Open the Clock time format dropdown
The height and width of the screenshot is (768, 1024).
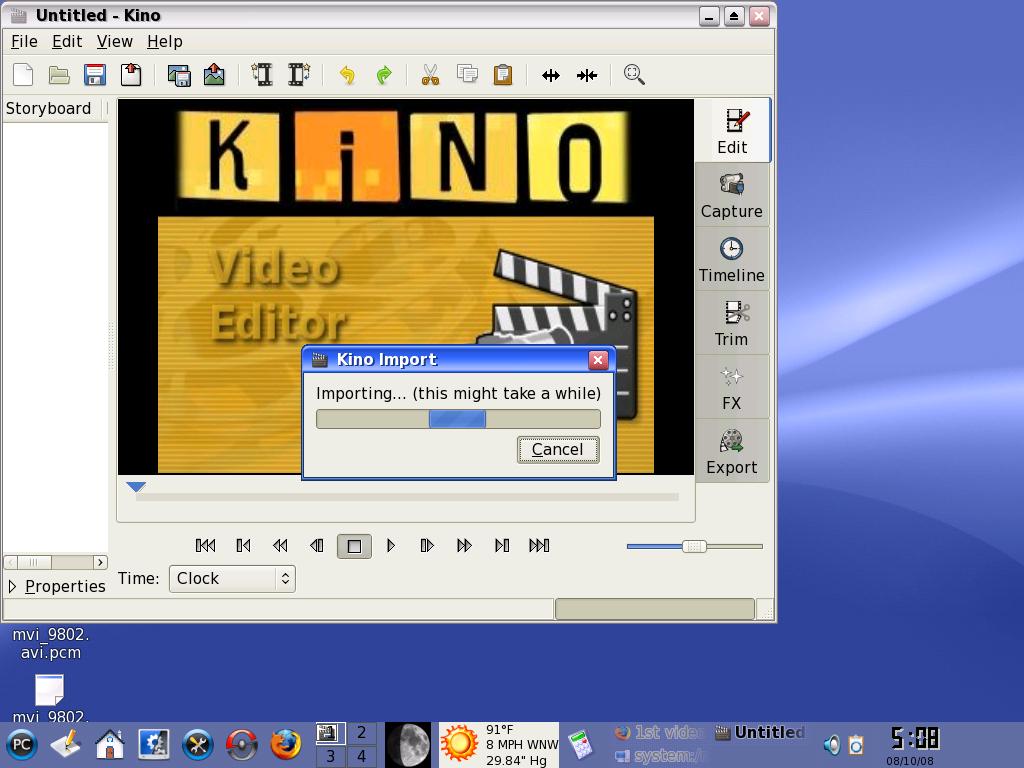[x=232, y=578]
